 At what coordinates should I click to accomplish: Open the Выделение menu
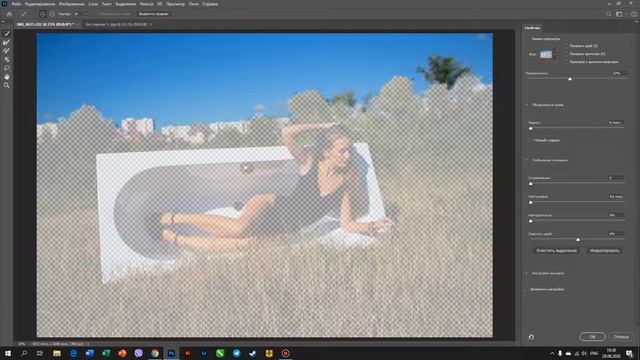pyautogui.click(x=126, y=4)
